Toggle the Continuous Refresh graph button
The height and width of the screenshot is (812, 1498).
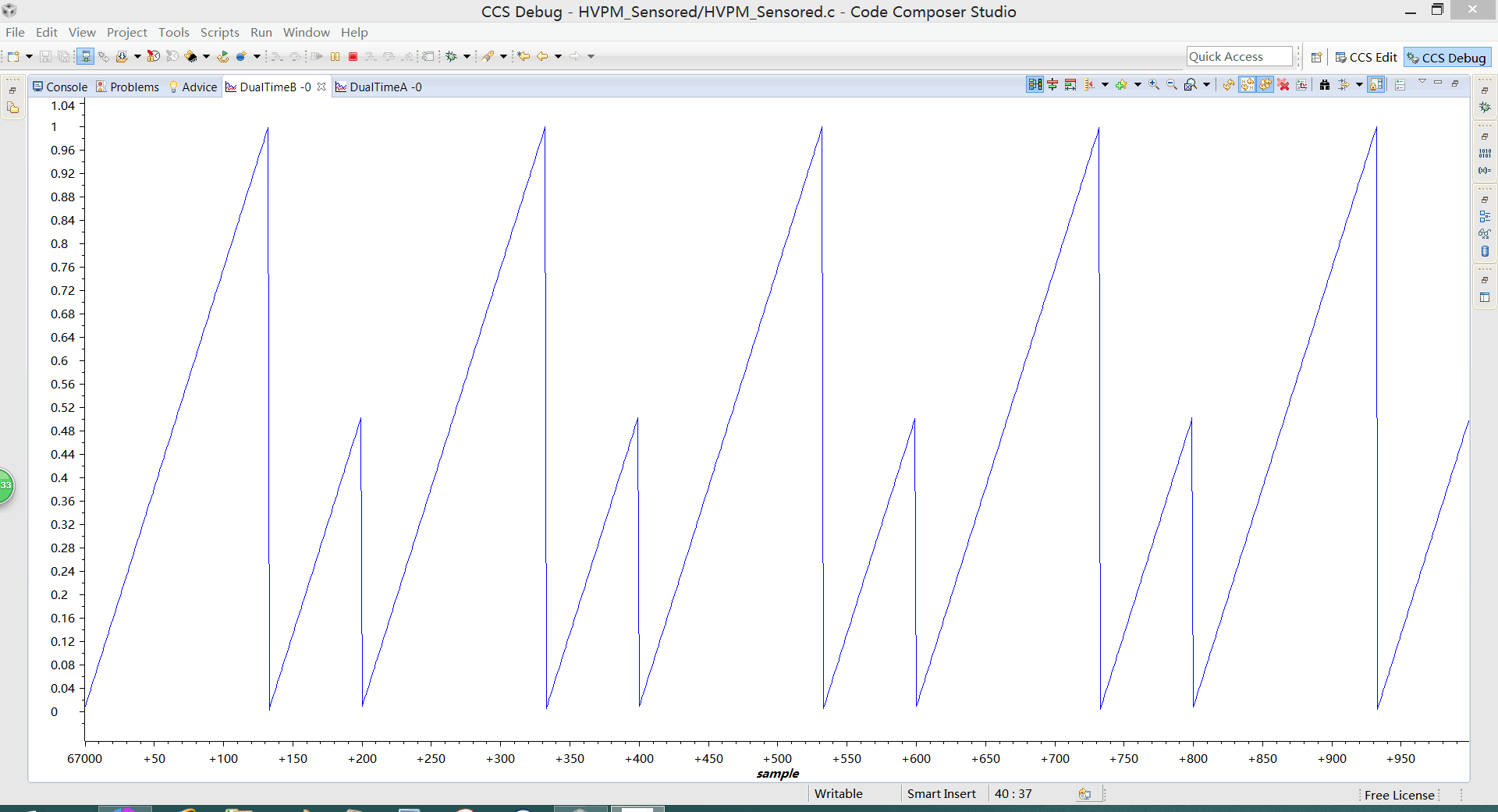pyautogui.click(x=1265, y=85)
